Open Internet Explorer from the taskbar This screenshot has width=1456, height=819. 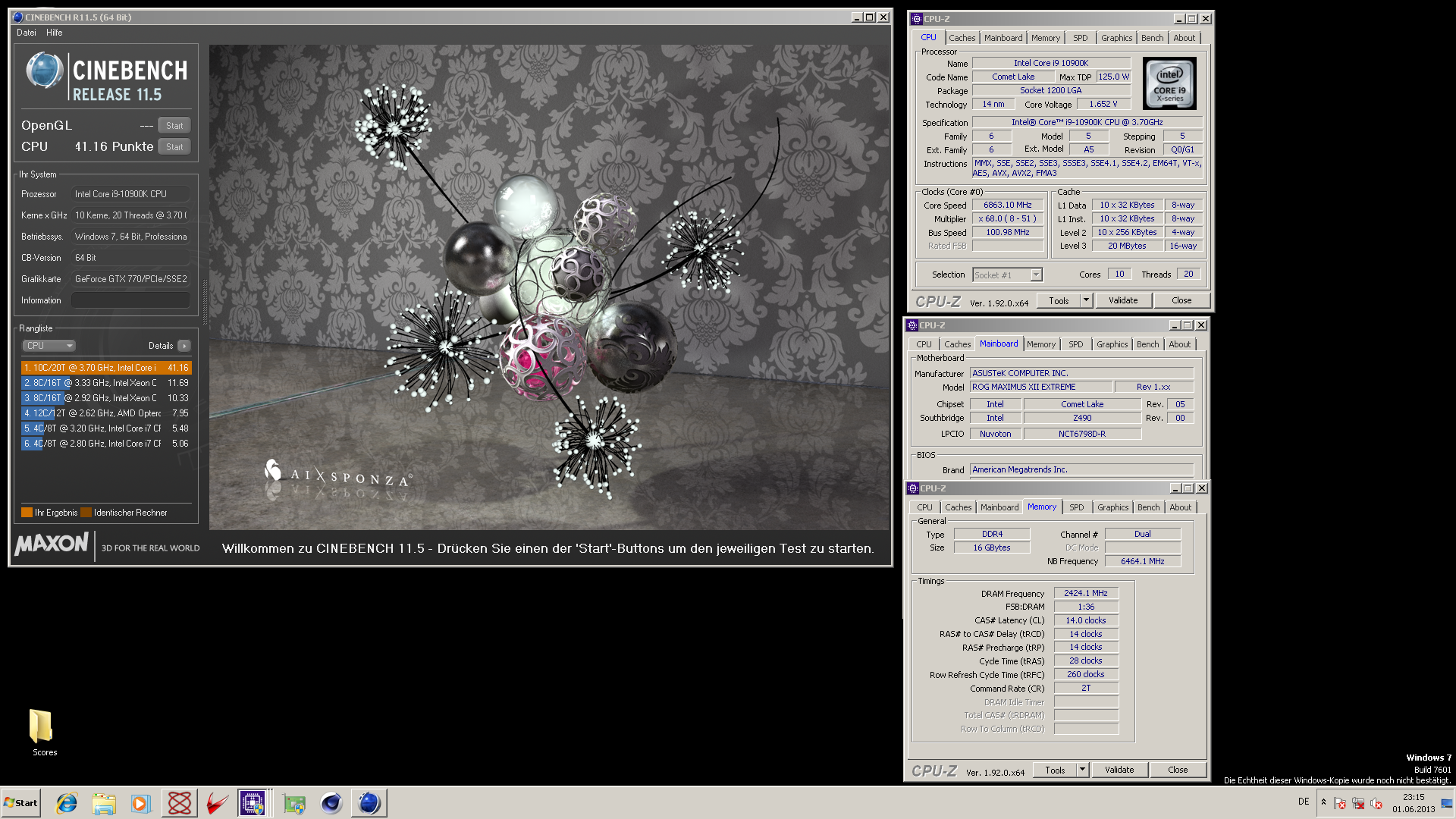[67, 803]
